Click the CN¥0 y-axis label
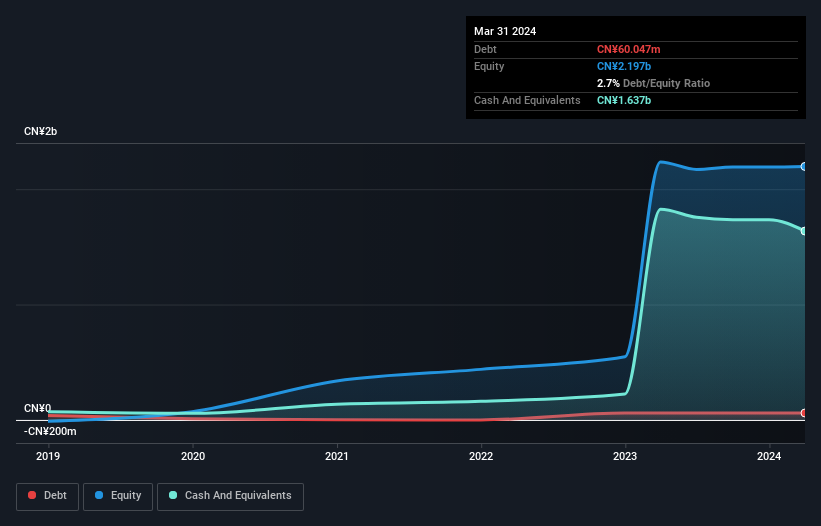Image resolution: width=821 pixels, height=526 pixels. click(x=37, y=408)
